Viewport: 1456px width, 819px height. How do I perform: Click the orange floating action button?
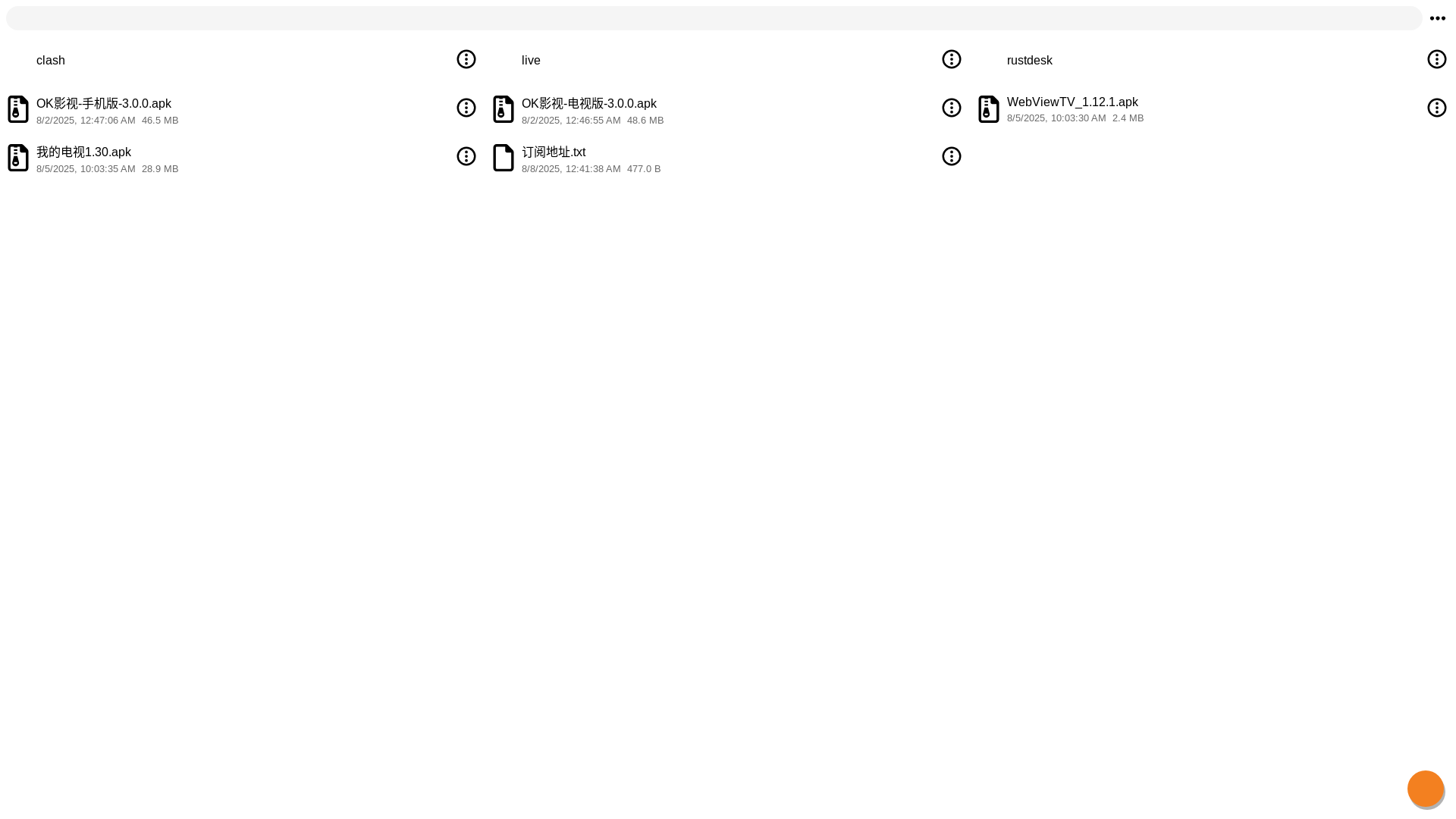coord(1426,789)
